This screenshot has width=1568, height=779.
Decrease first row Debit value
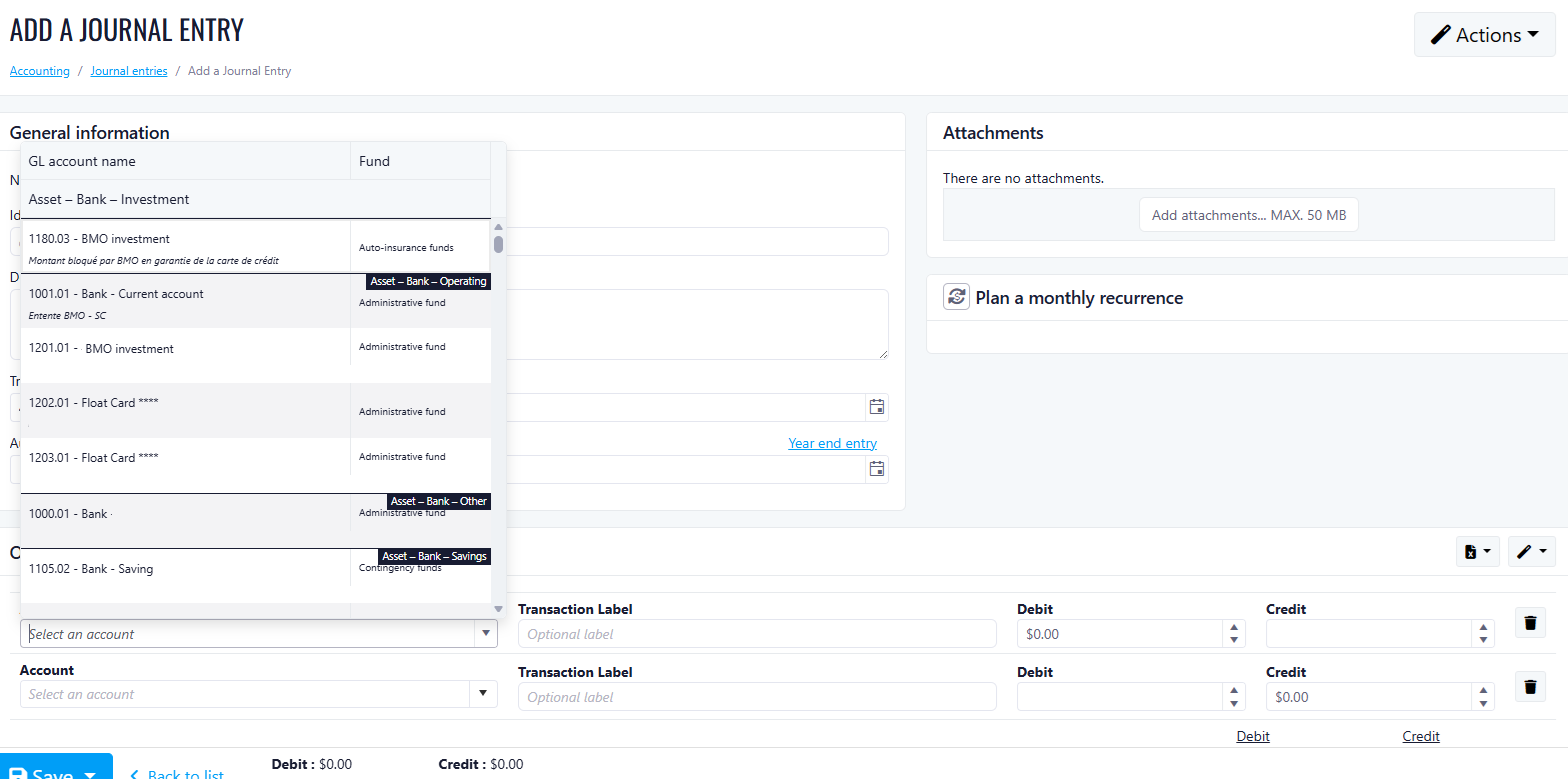(1234, 640)
